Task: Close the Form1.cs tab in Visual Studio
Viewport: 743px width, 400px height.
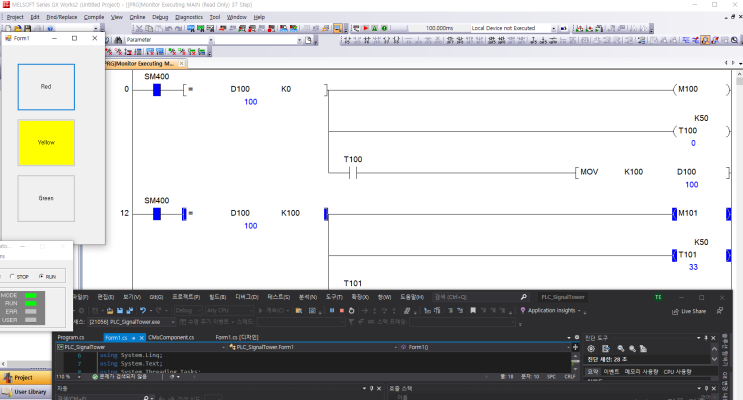Action: pyautogui.click(x=141, y=338)
